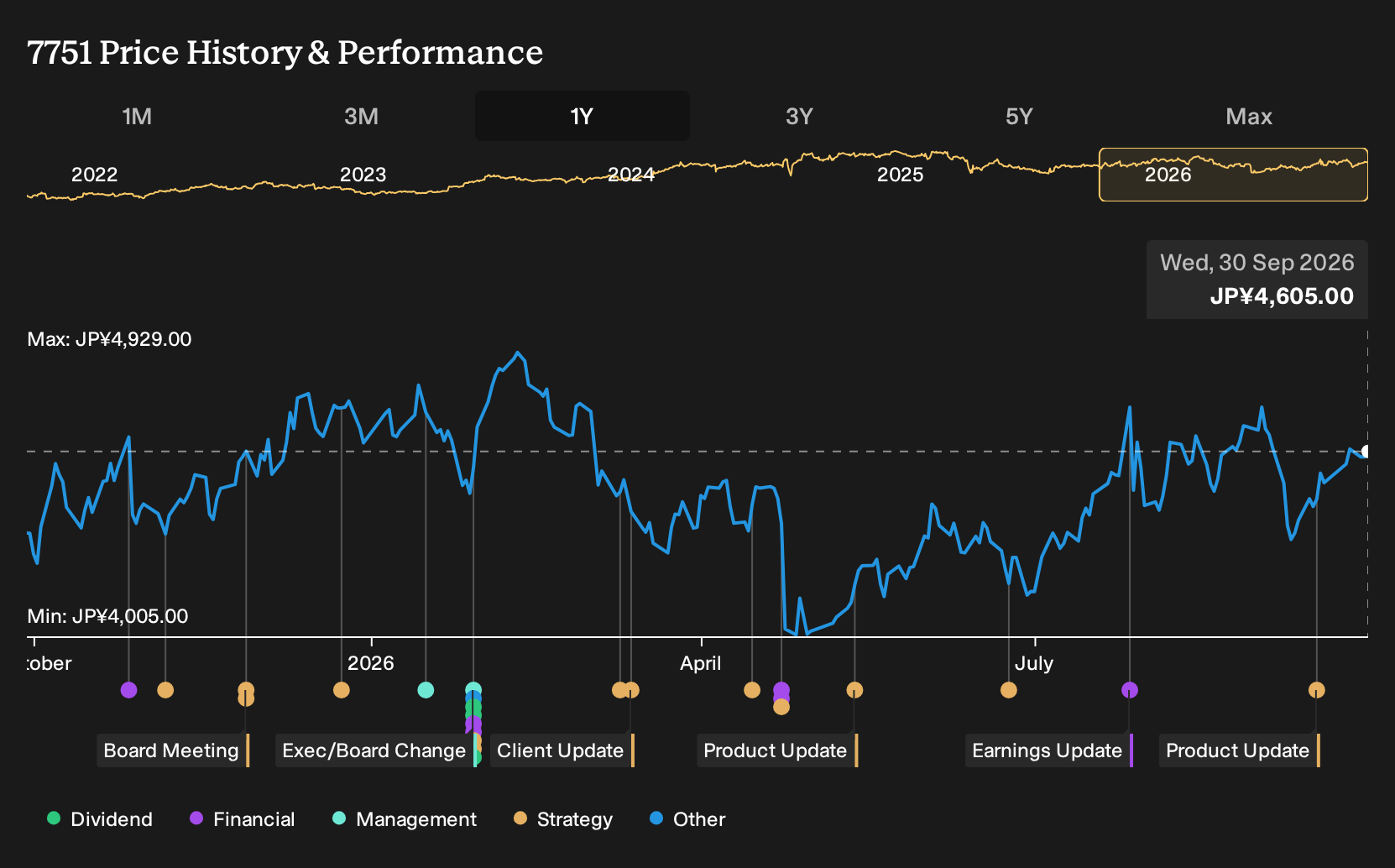Select the 5Y range tab
The width and height of the screenshot is (1395, 868).
pyautogui.click(x=1019, y=116)
